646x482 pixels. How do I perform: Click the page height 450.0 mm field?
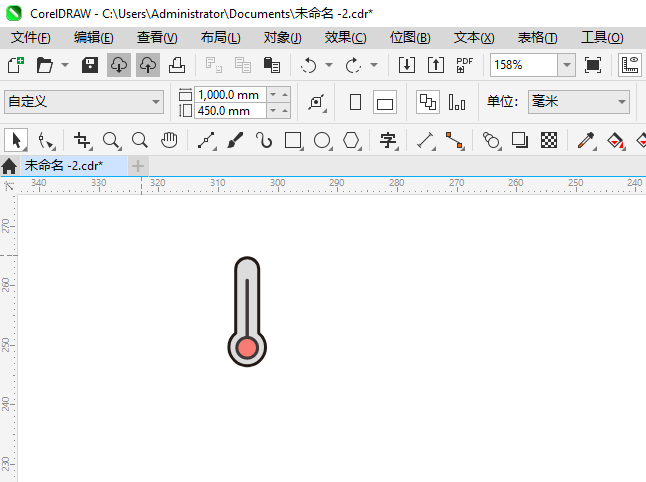(231, 111)
